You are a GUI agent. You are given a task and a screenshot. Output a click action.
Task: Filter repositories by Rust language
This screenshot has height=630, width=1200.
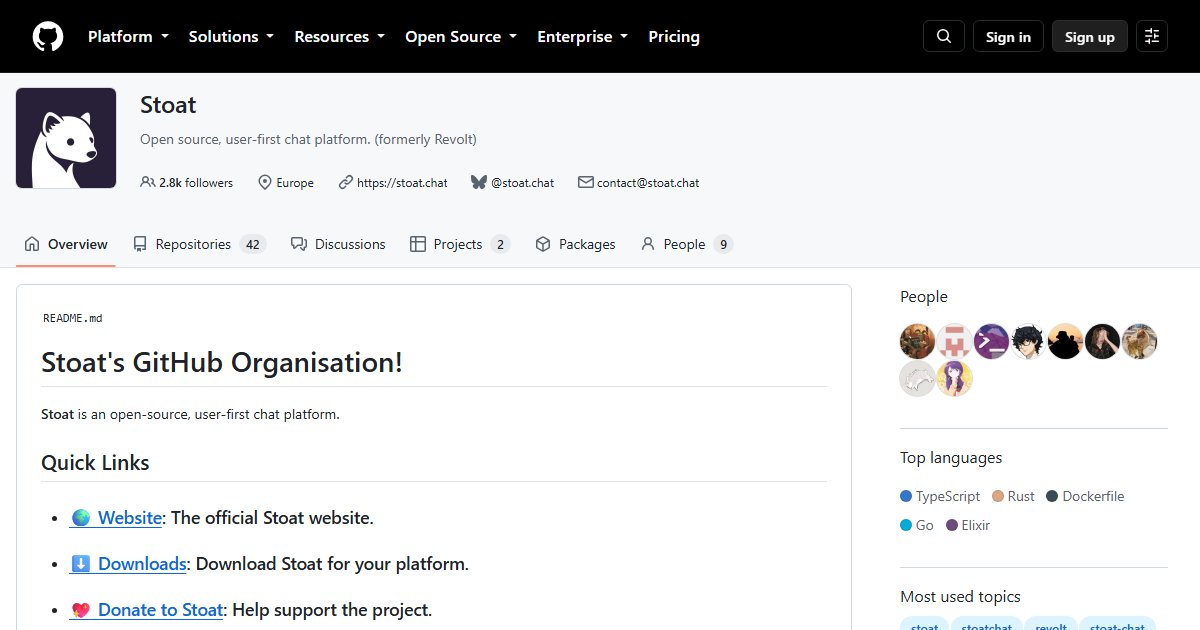[x=1014, y=496]
